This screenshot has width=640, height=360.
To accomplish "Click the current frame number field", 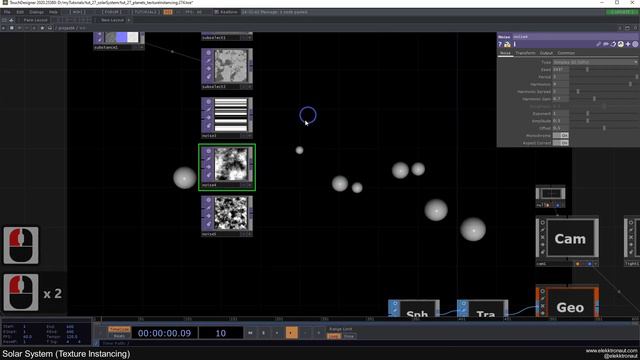I will point(221,333).
